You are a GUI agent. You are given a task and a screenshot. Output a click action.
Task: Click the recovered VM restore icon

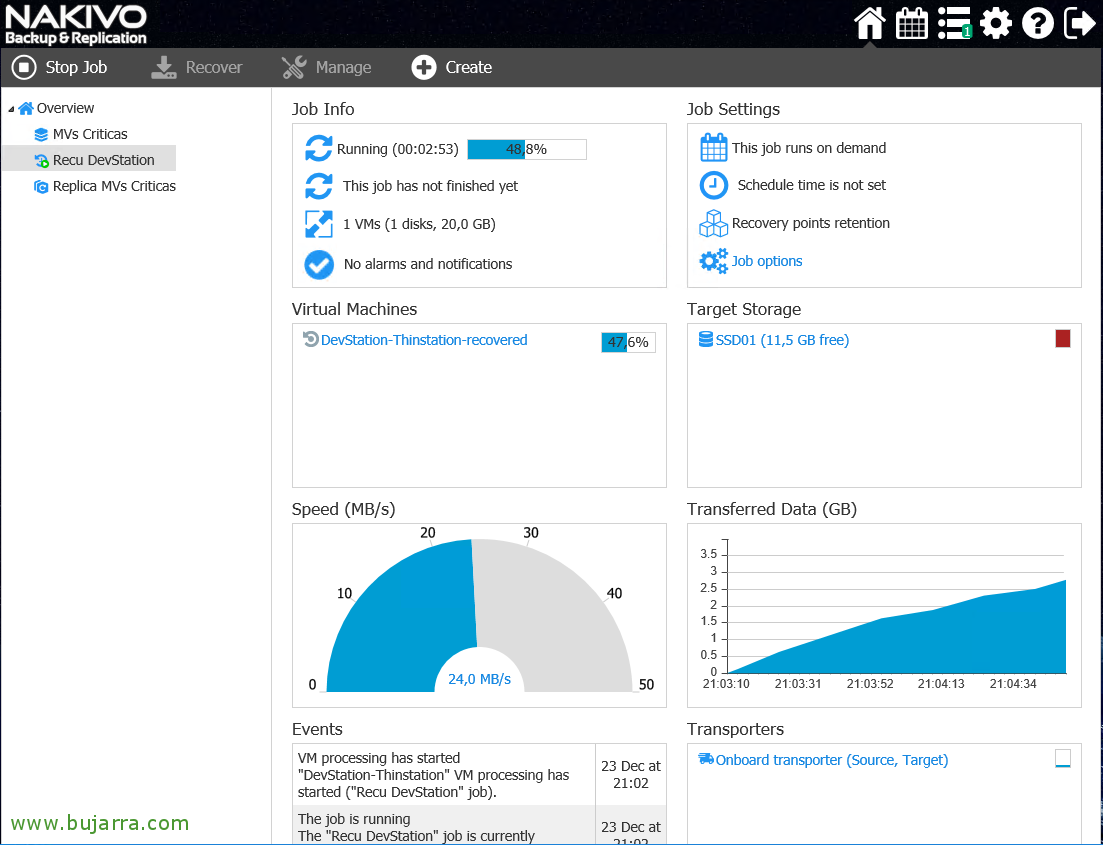[310, 339]
